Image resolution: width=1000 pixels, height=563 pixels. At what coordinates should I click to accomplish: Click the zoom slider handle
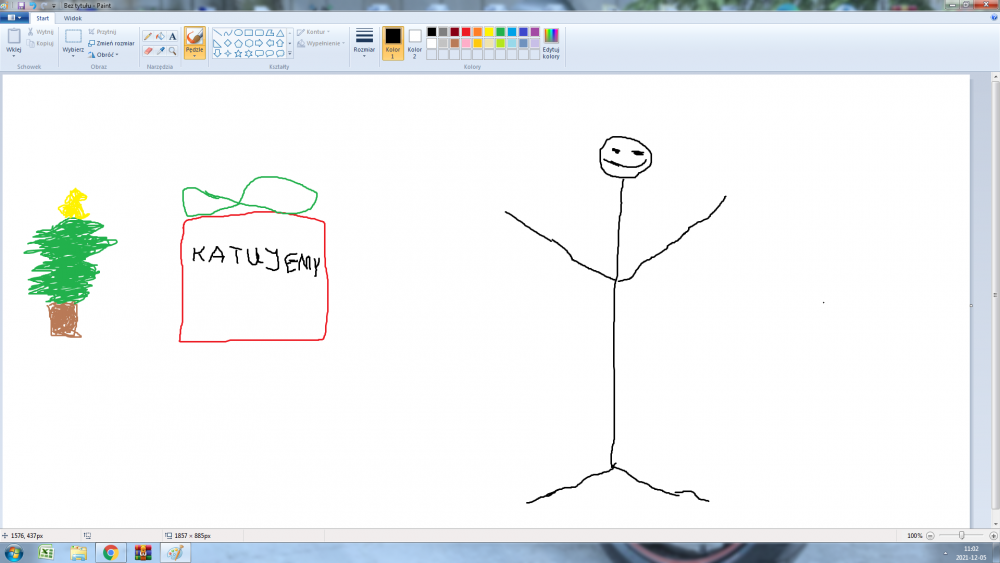(x=962, y=536)
